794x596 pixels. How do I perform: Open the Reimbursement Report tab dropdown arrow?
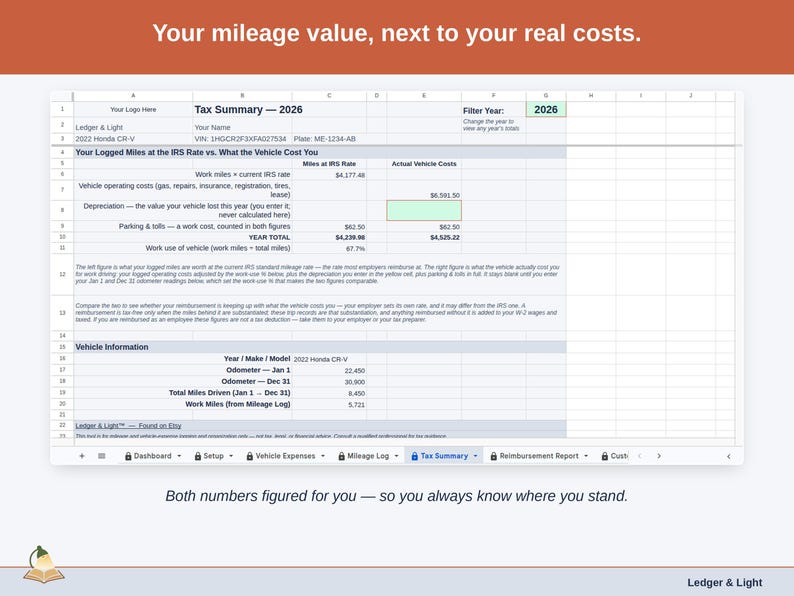click(x=586, y=456)
